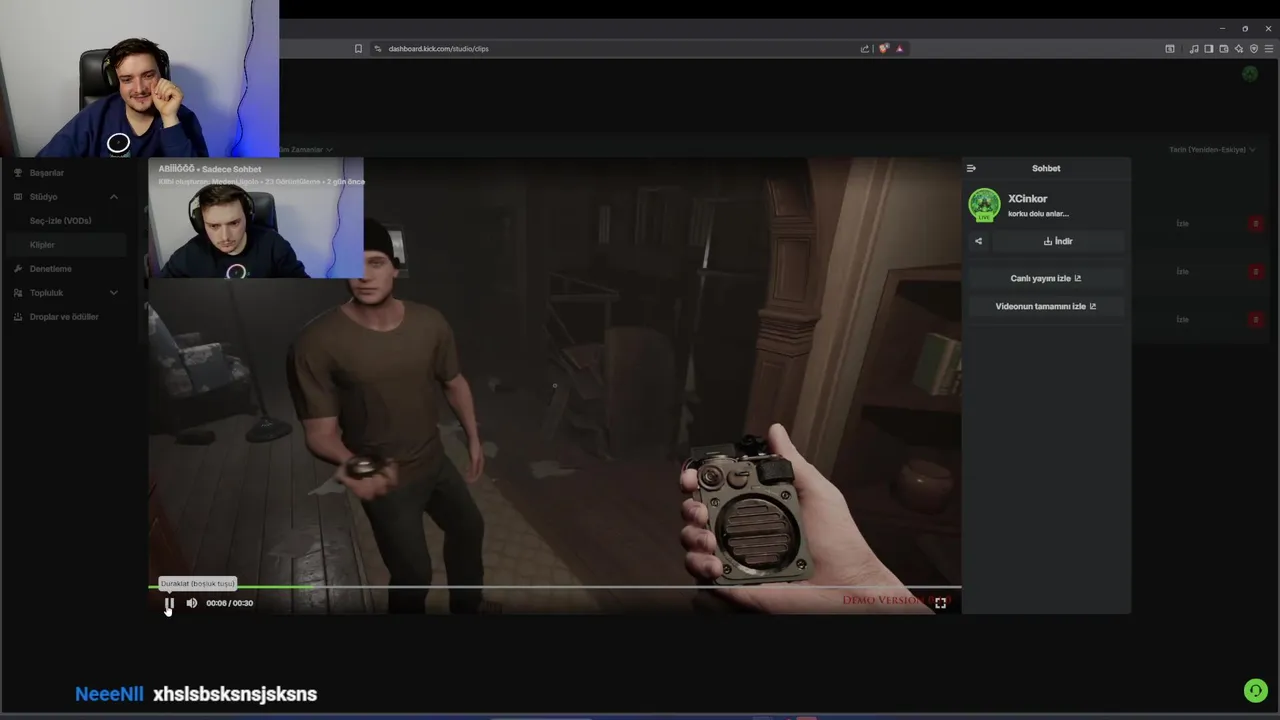Open Başarılar in the sidebar
Image resolution: width=1280 pixels, height=720 pixels.
click(47, 173)
